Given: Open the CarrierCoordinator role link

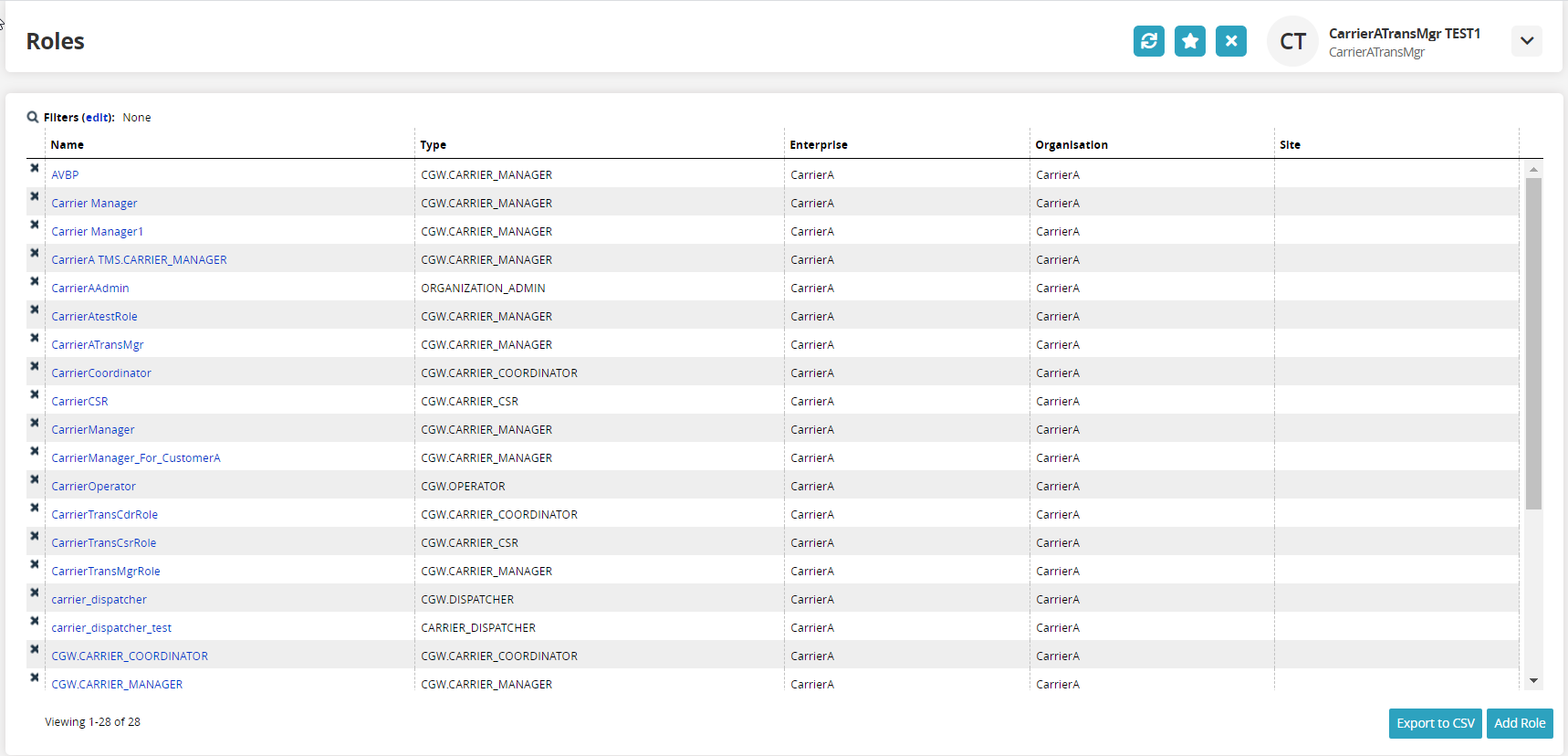Looking at the screenshot, I should pyautogui.click(x=101, y=373).
